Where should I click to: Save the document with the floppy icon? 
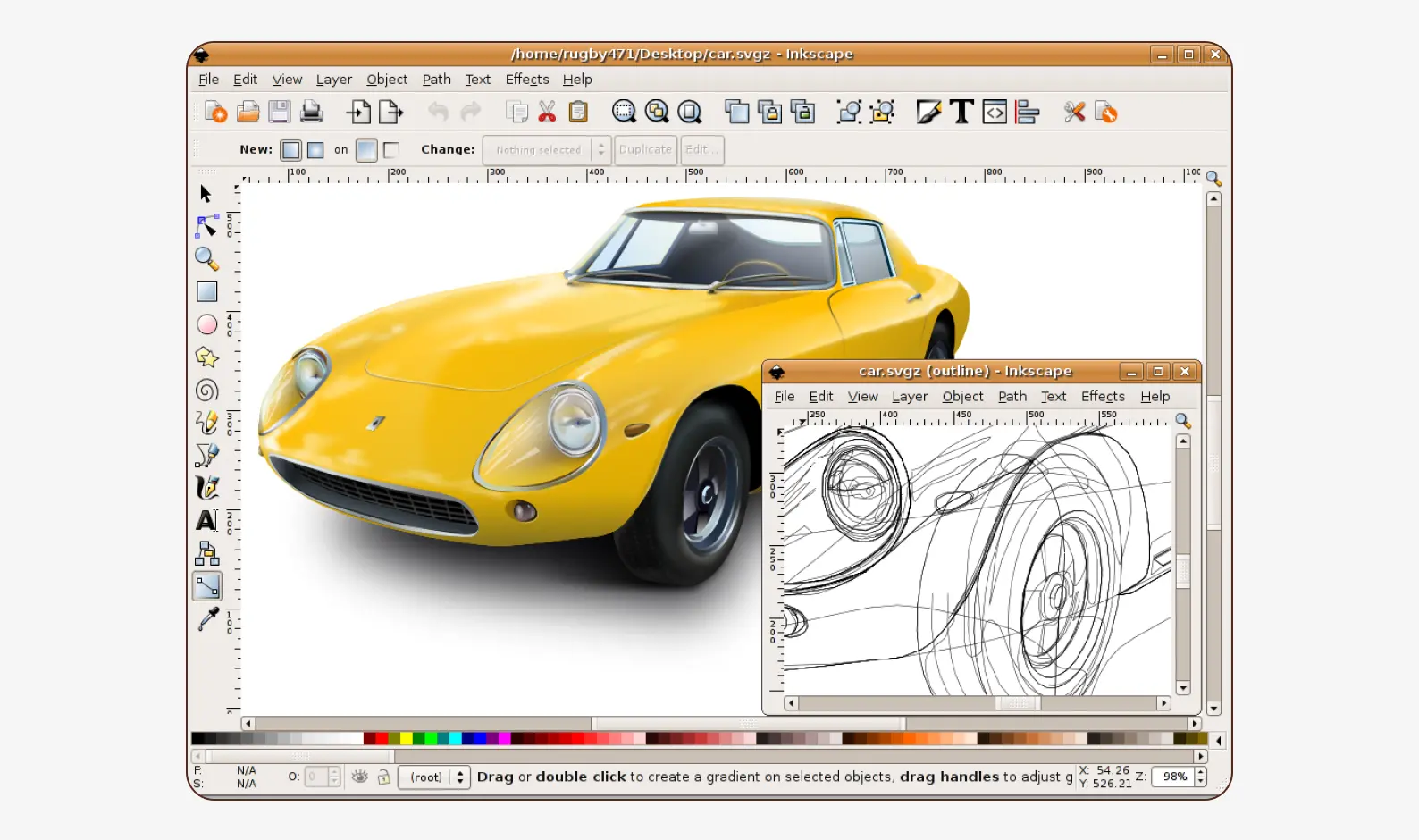[280, 112]
